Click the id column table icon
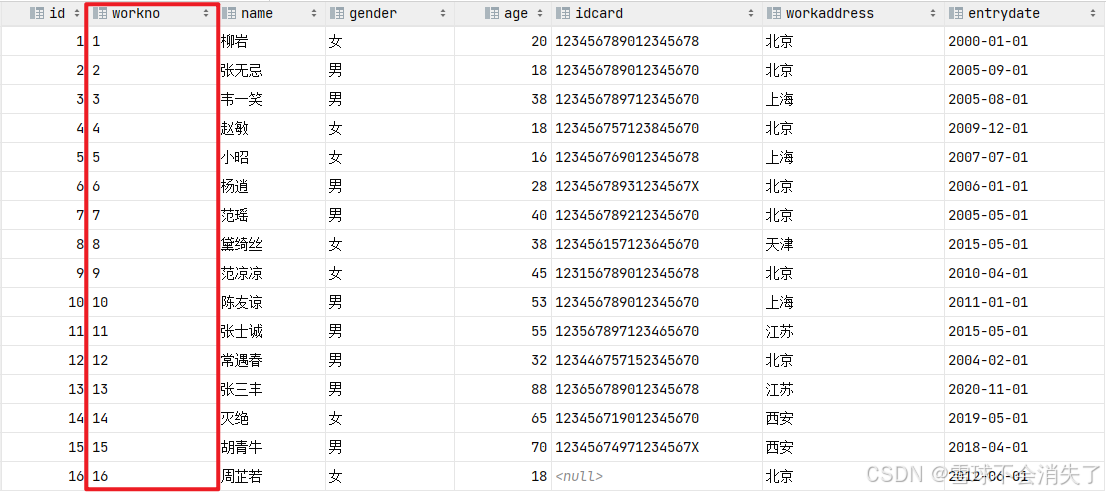This screenshot has width=1106, height=494. pos(37,13)
